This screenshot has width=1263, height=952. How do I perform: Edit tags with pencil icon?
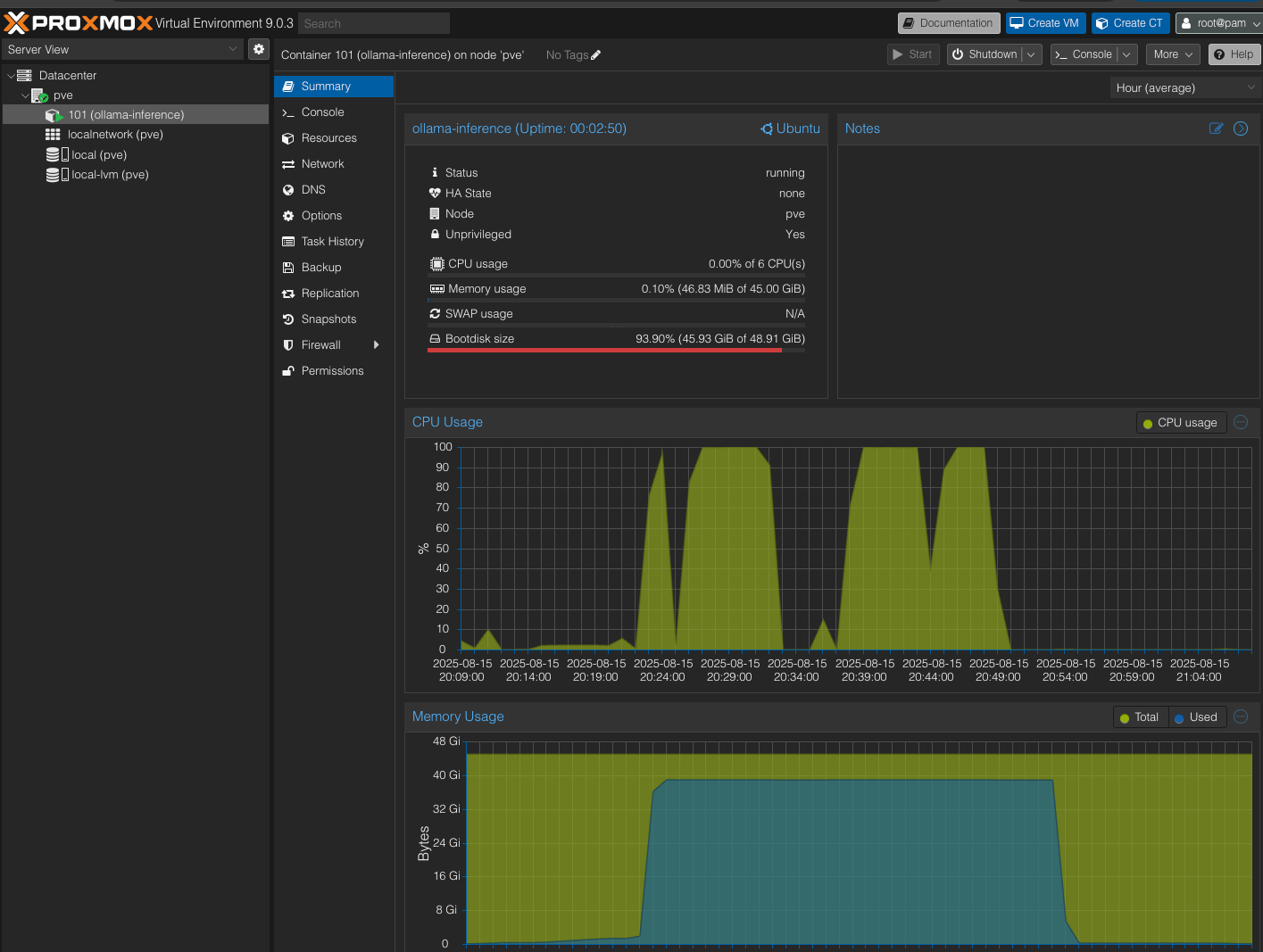tap(596, 54)
